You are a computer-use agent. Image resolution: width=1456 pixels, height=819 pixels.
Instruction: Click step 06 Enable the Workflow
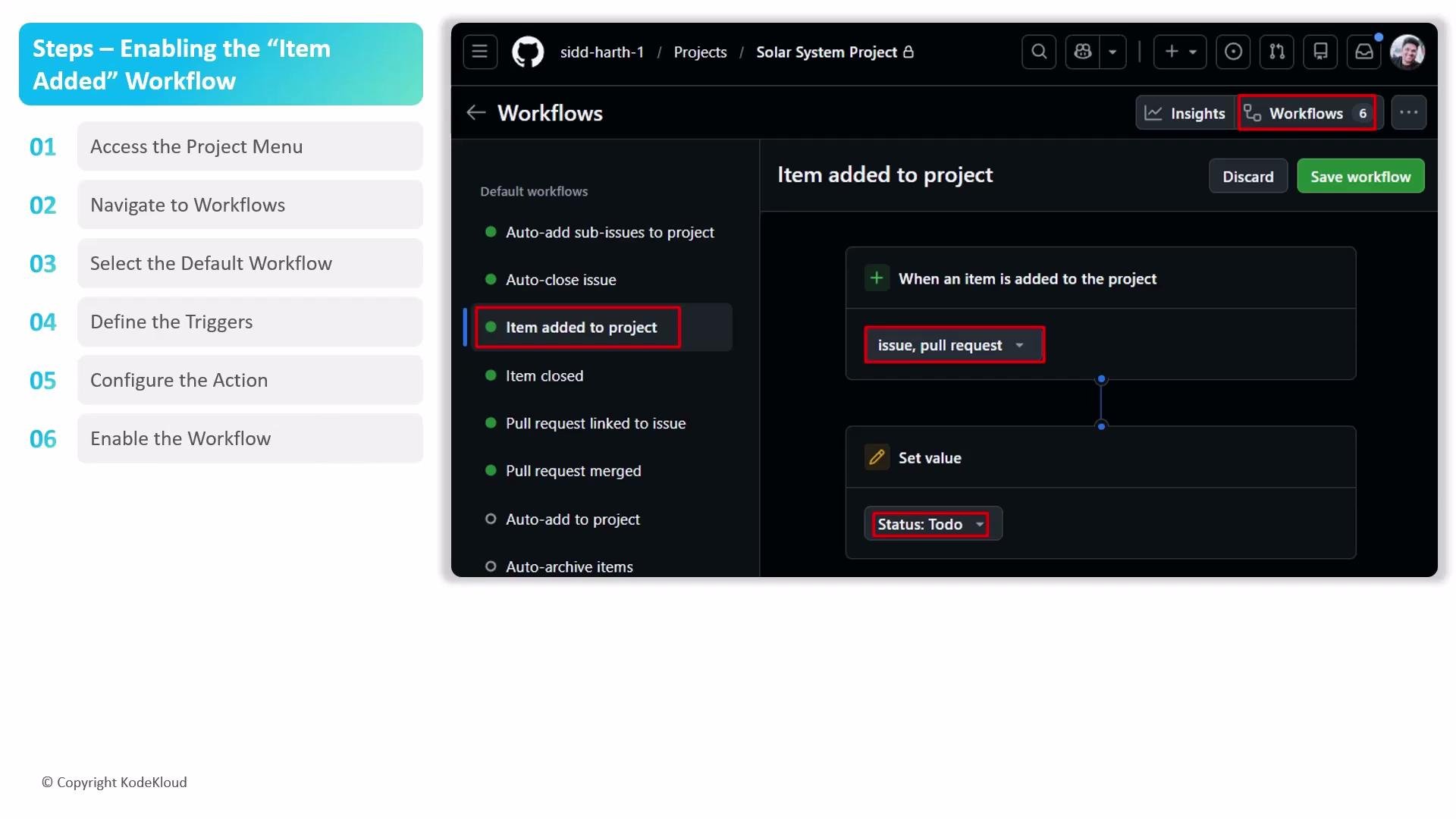[250, 438]
